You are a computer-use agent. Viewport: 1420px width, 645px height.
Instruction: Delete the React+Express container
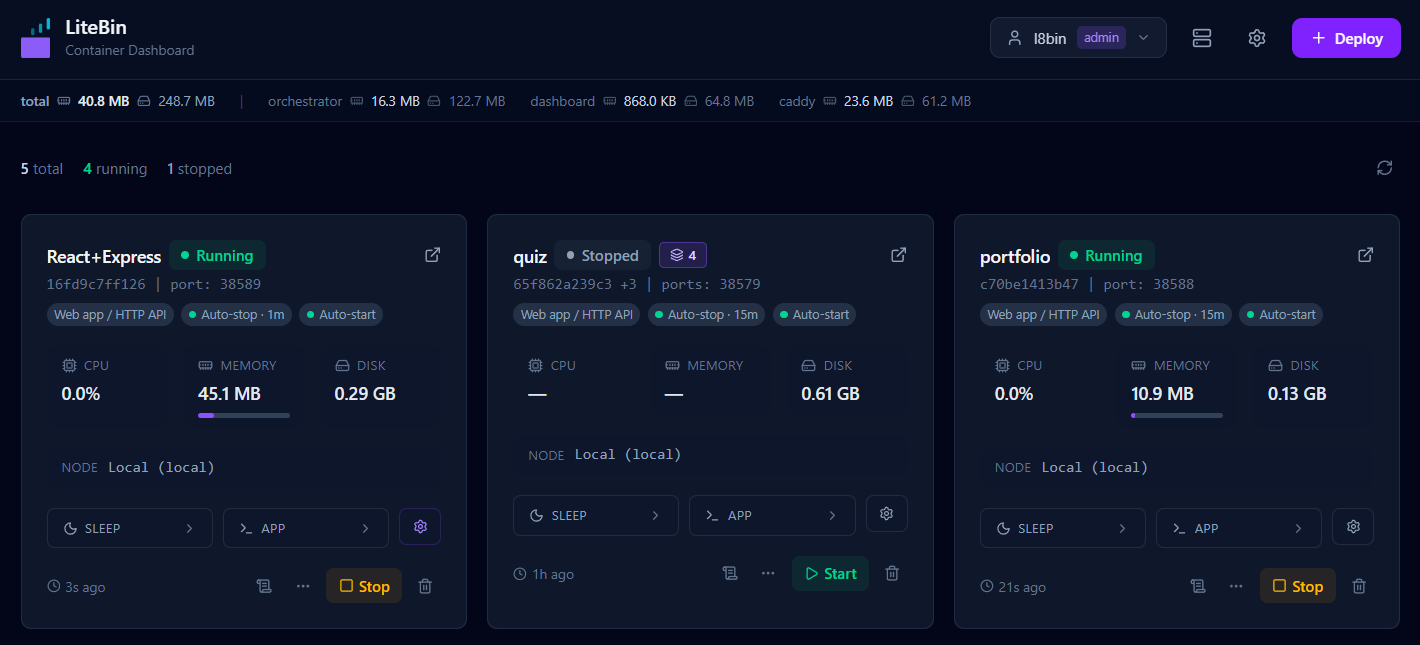pyautogui.click(x=425, y=586)
